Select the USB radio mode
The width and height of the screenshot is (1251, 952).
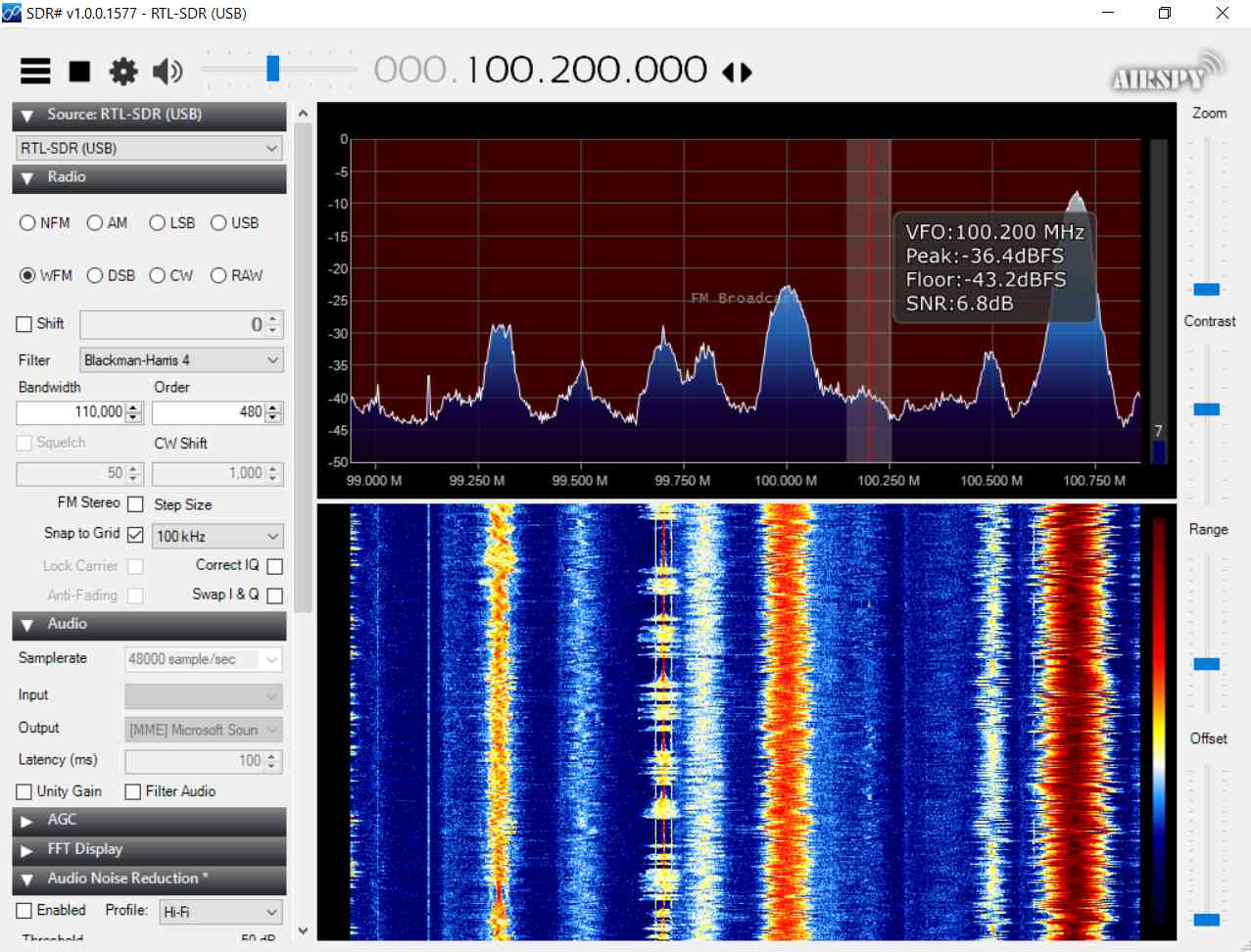[218, 223]
